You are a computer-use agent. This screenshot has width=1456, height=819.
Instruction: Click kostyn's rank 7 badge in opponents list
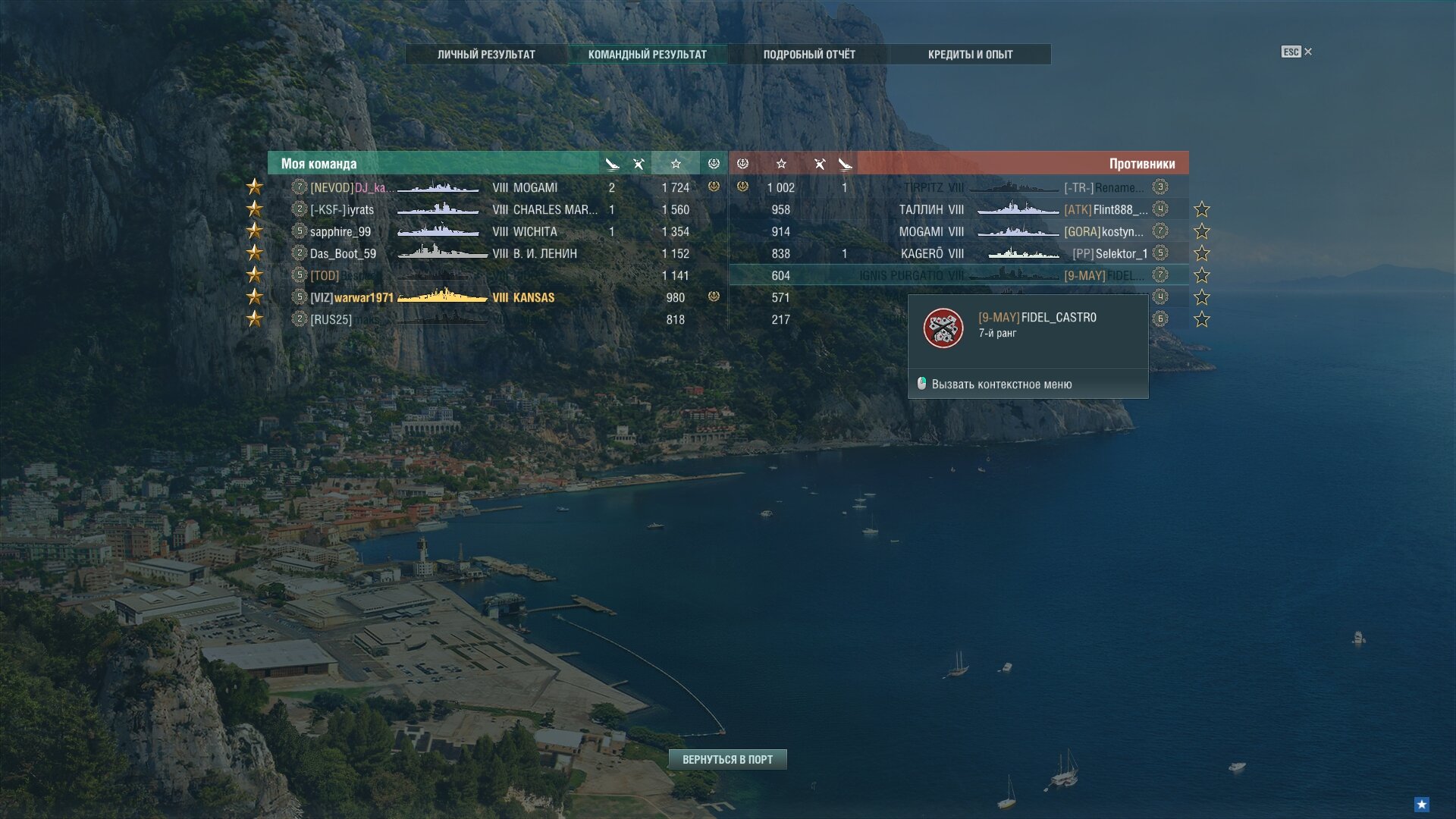pyautogui.click(x=1160, y=231)
